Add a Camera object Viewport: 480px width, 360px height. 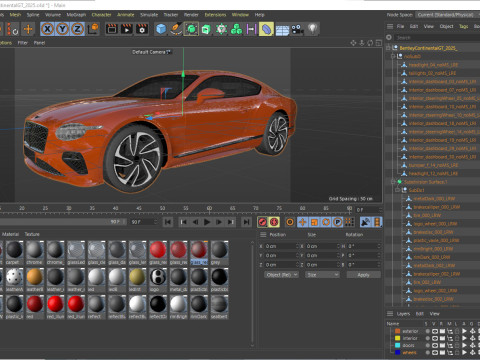click(x=297, y=29)
